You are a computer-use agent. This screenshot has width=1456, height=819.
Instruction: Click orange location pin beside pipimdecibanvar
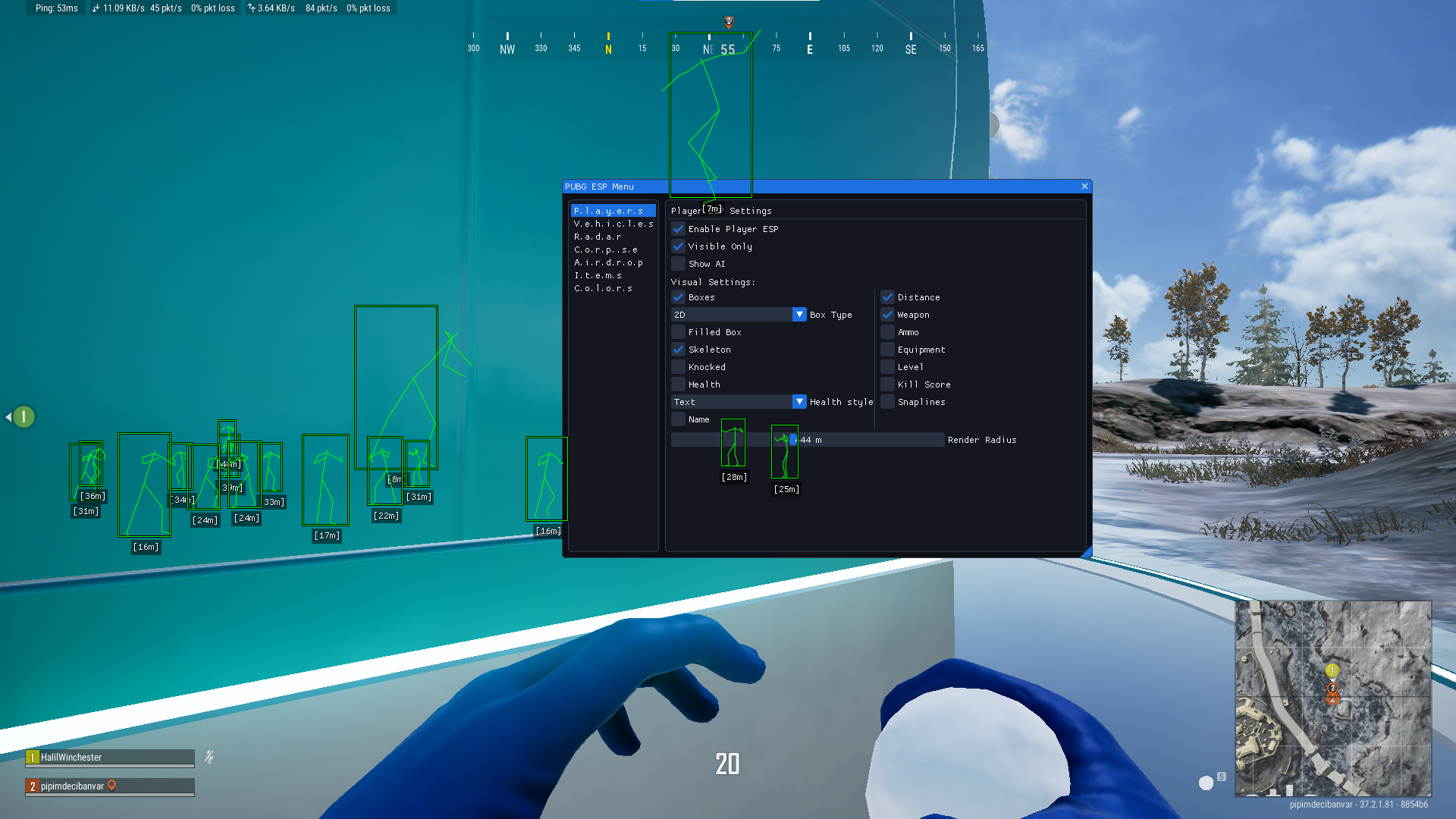(x=112, y=786)
